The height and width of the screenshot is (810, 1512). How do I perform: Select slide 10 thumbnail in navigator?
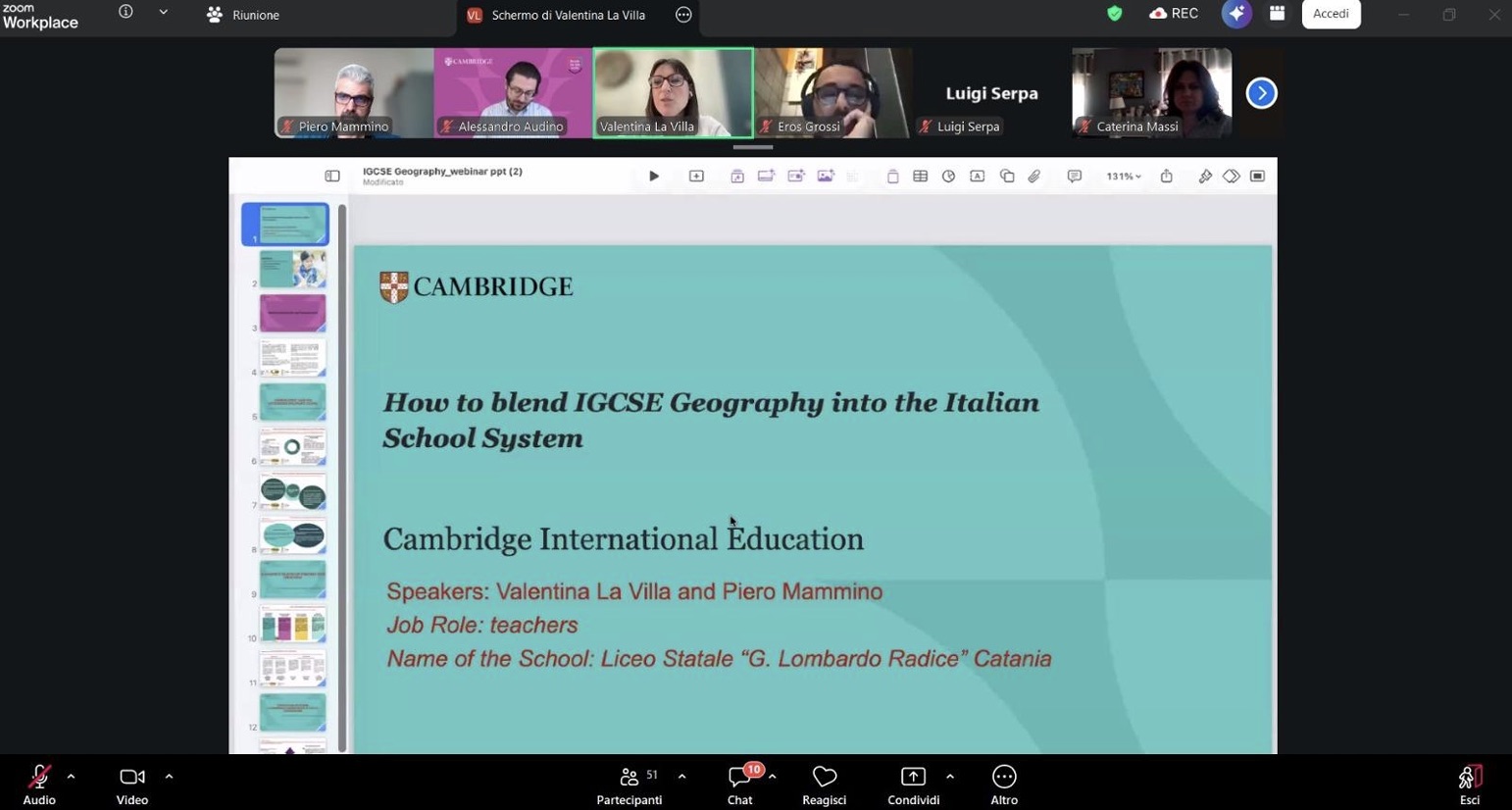point(292,625)
